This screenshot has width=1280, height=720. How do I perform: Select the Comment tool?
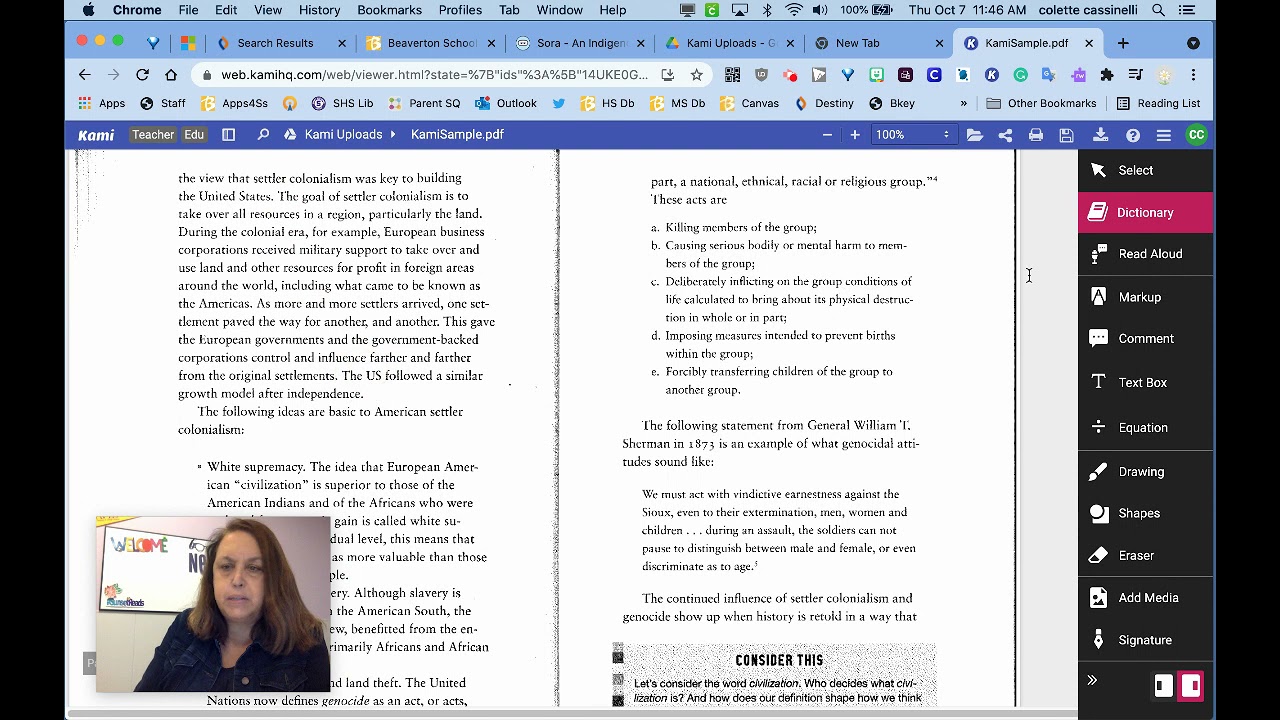(x=1145, y=339)
